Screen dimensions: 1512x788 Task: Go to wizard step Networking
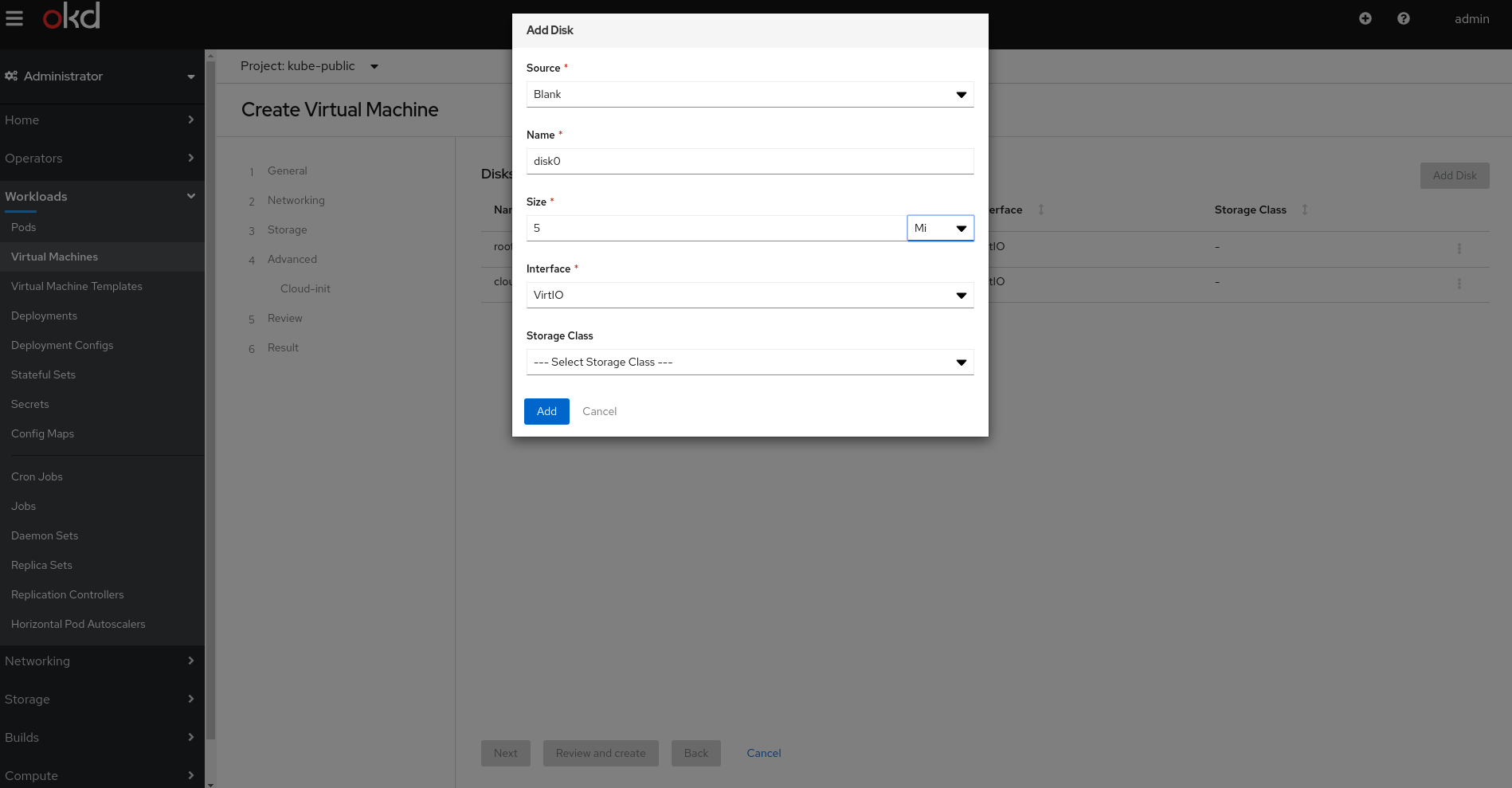click(296, 200)
